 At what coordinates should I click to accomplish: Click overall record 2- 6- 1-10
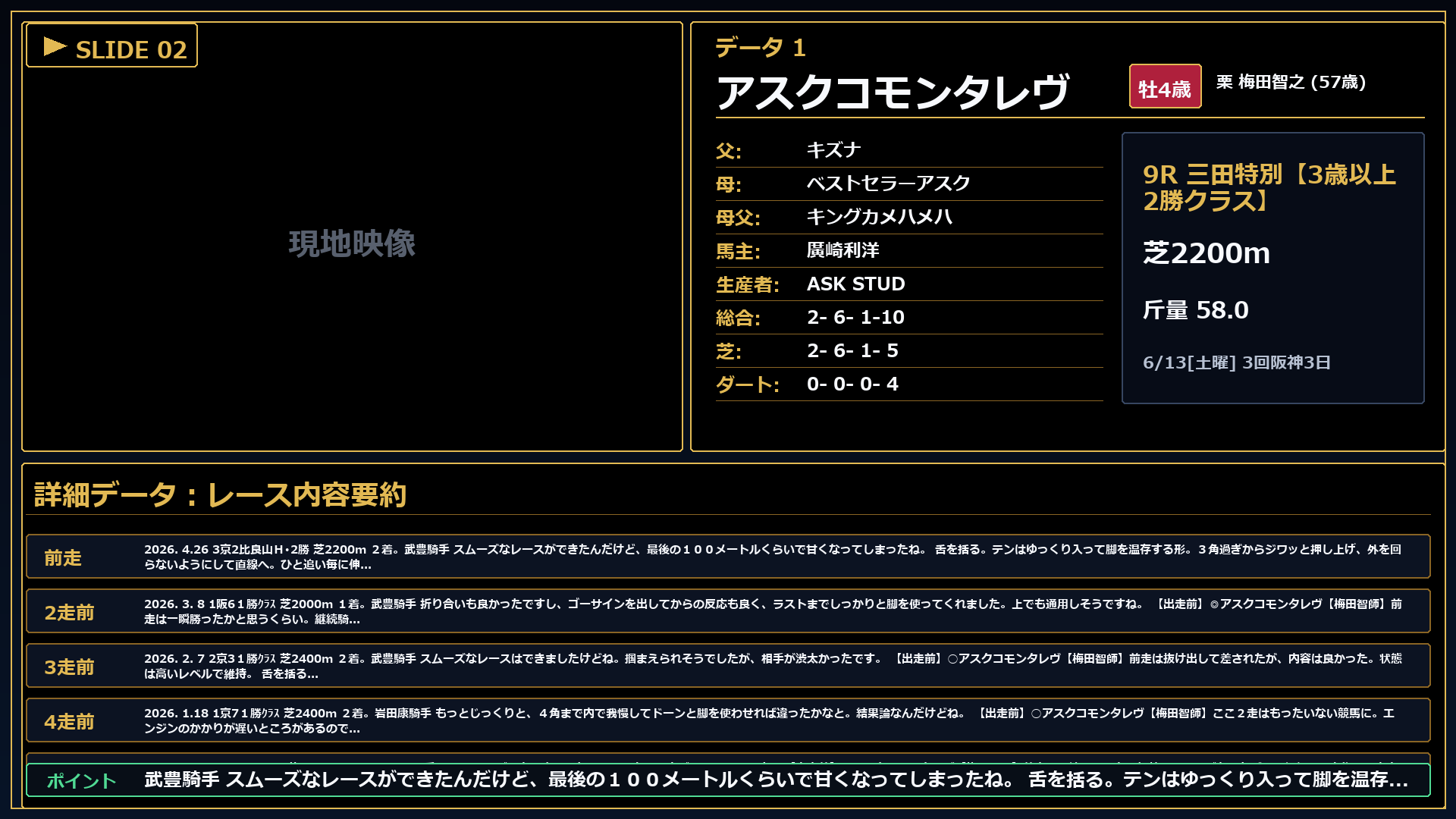click(856, 317)
